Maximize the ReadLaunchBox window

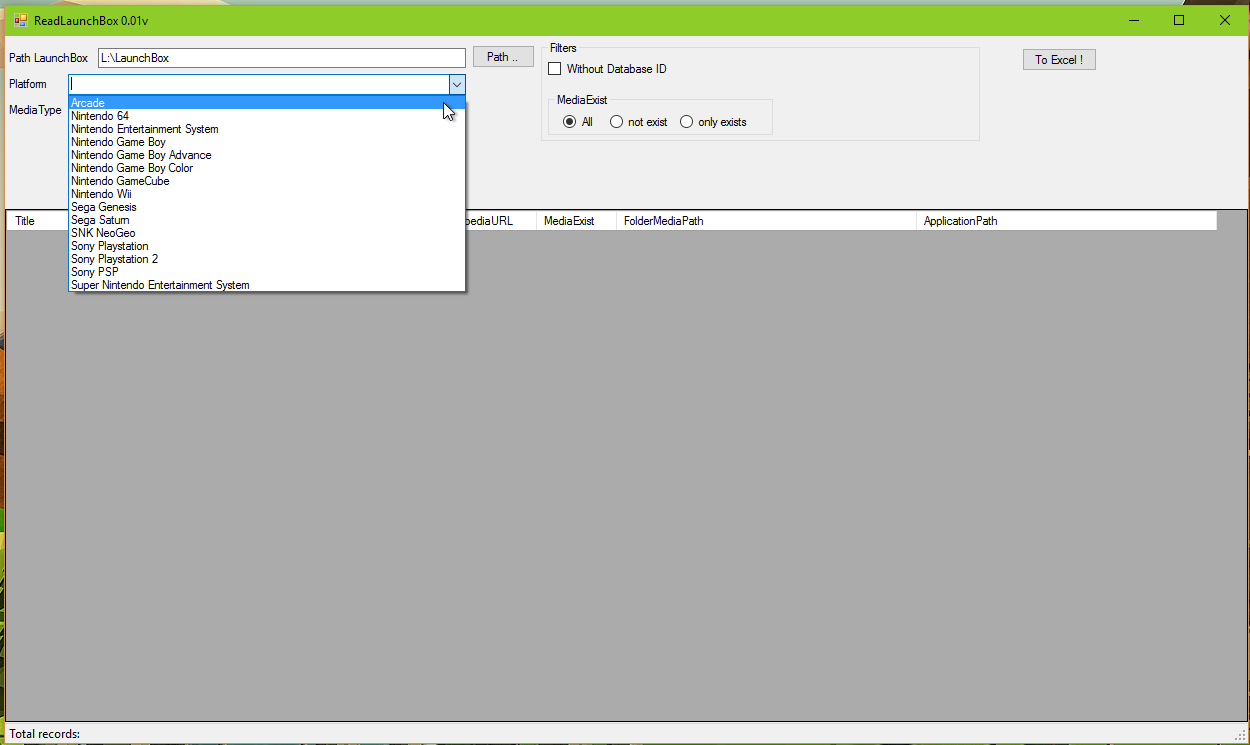pos(1179,20)
